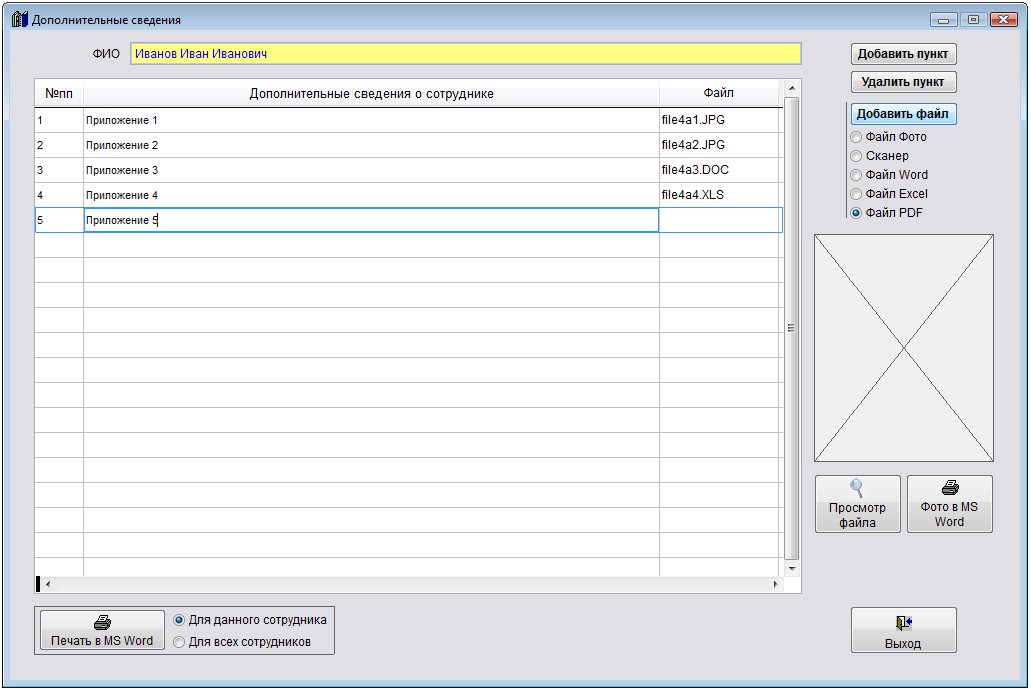Viewport: 1031px width, 688px height.
Task: Click the file4a3.DOC file cell
Action: 719,170
